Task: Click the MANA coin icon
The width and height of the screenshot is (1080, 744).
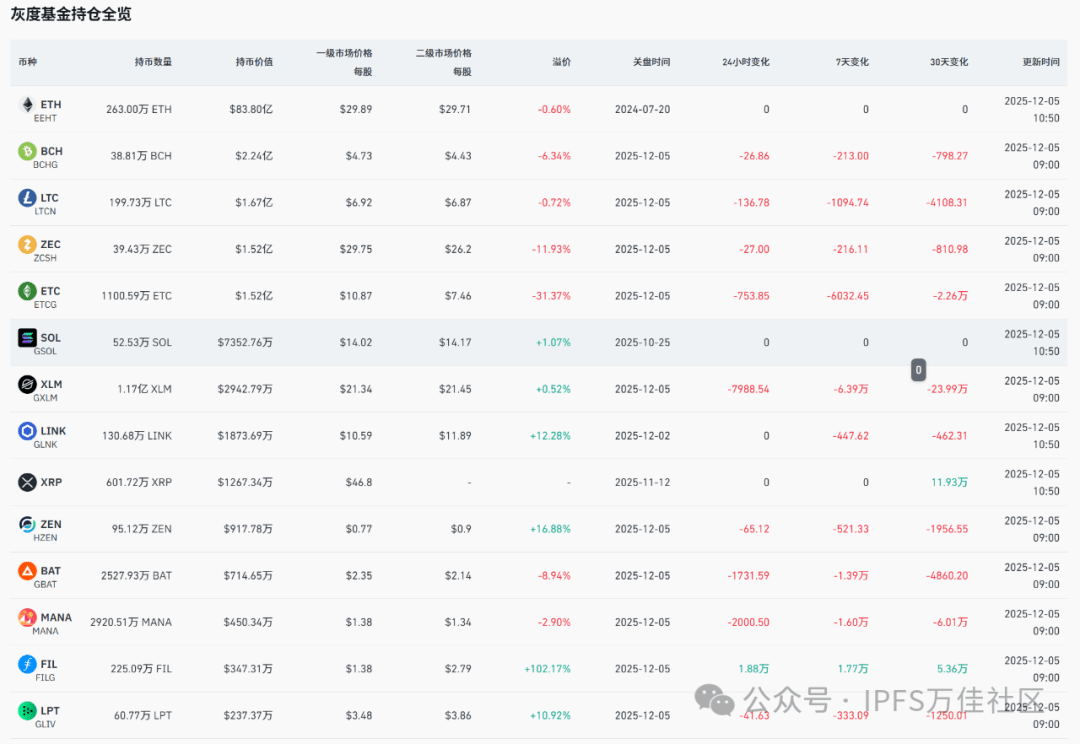Action: [28, 617]
